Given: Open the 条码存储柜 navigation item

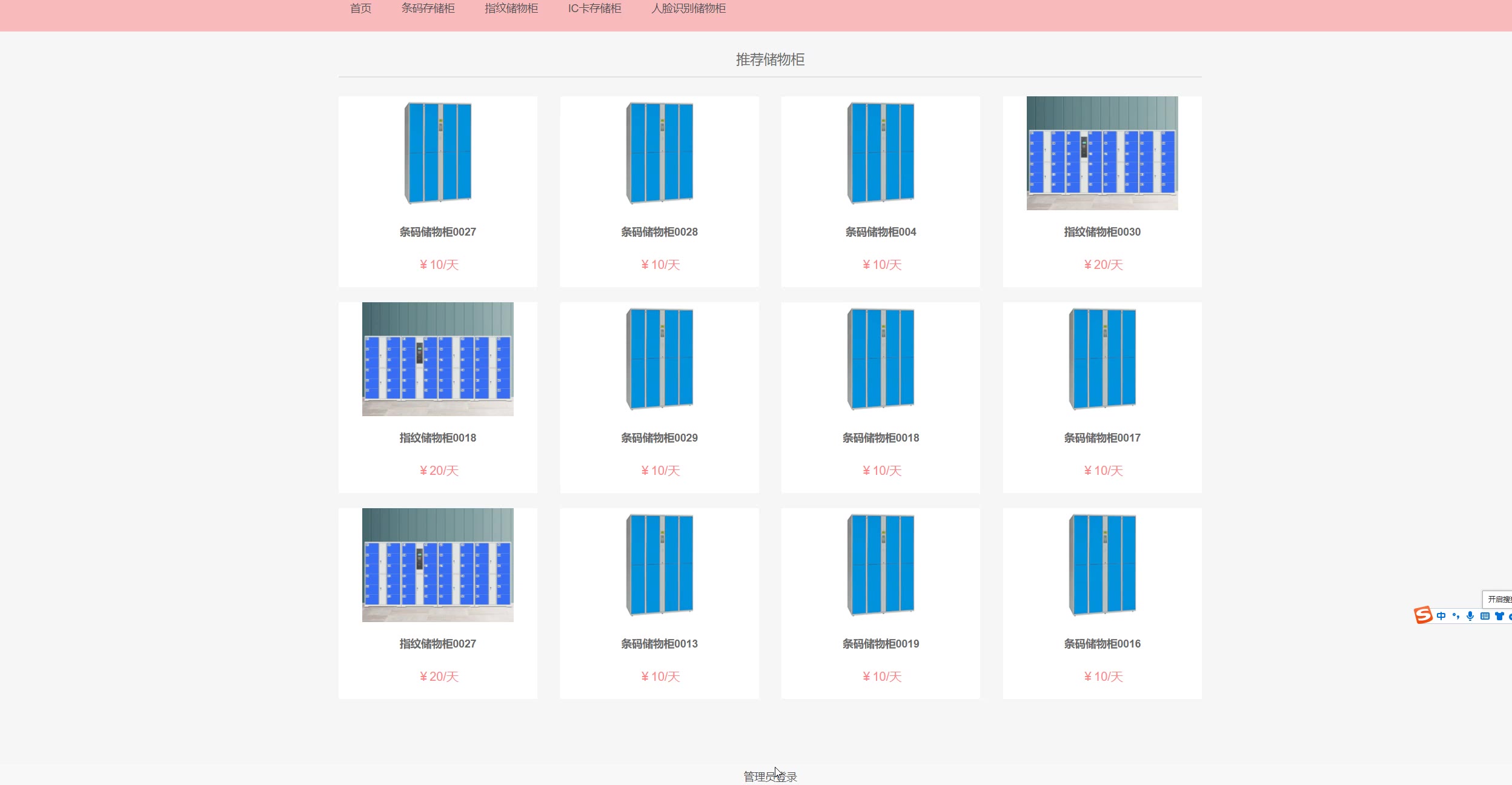Looking at the screenshot, I should click(x=428, y=8).
